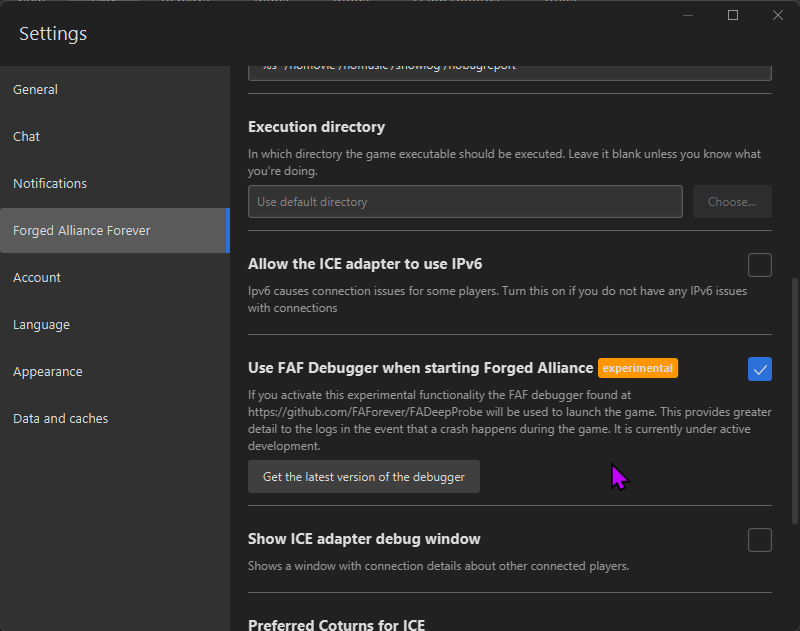The height and width of the screenshot is (631, 800).
Task: Disable the FAF Debugger checkbox
Action: (760, 369)
